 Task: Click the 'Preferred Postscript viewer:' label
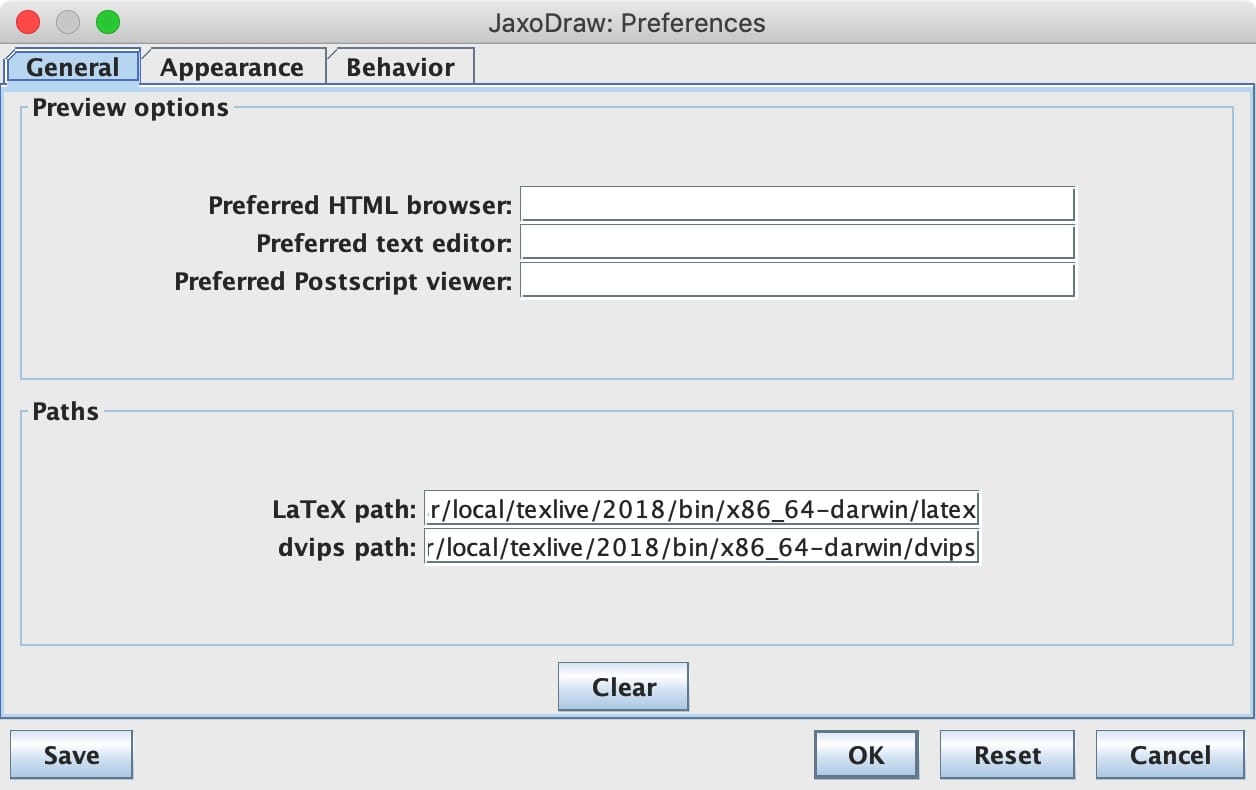click(x=343, y=281)
